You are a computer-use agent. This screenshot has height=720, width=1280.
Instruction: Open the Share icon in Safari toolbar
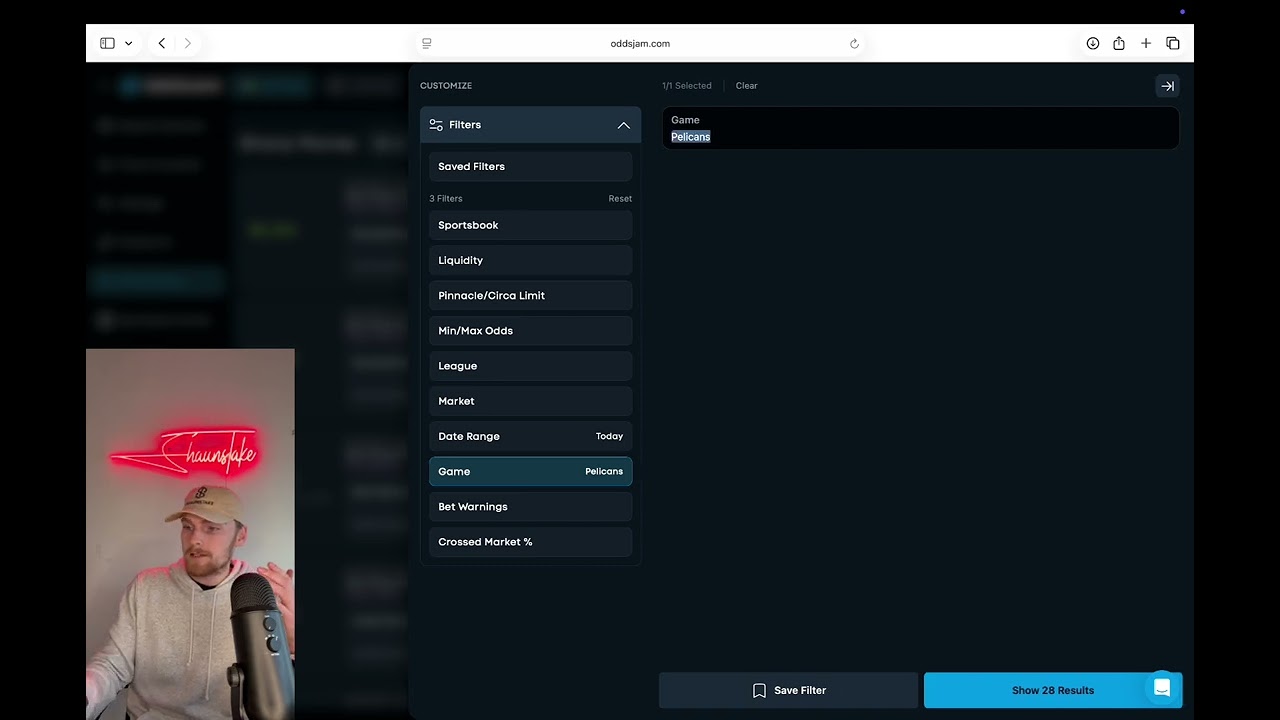pos(1119,43)
